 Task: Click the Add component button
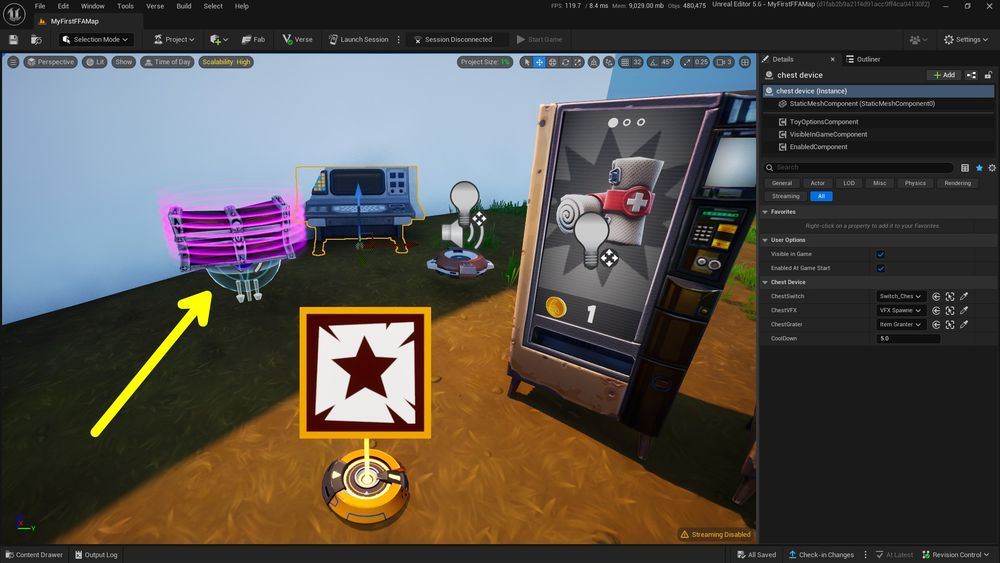pos(944,75)
